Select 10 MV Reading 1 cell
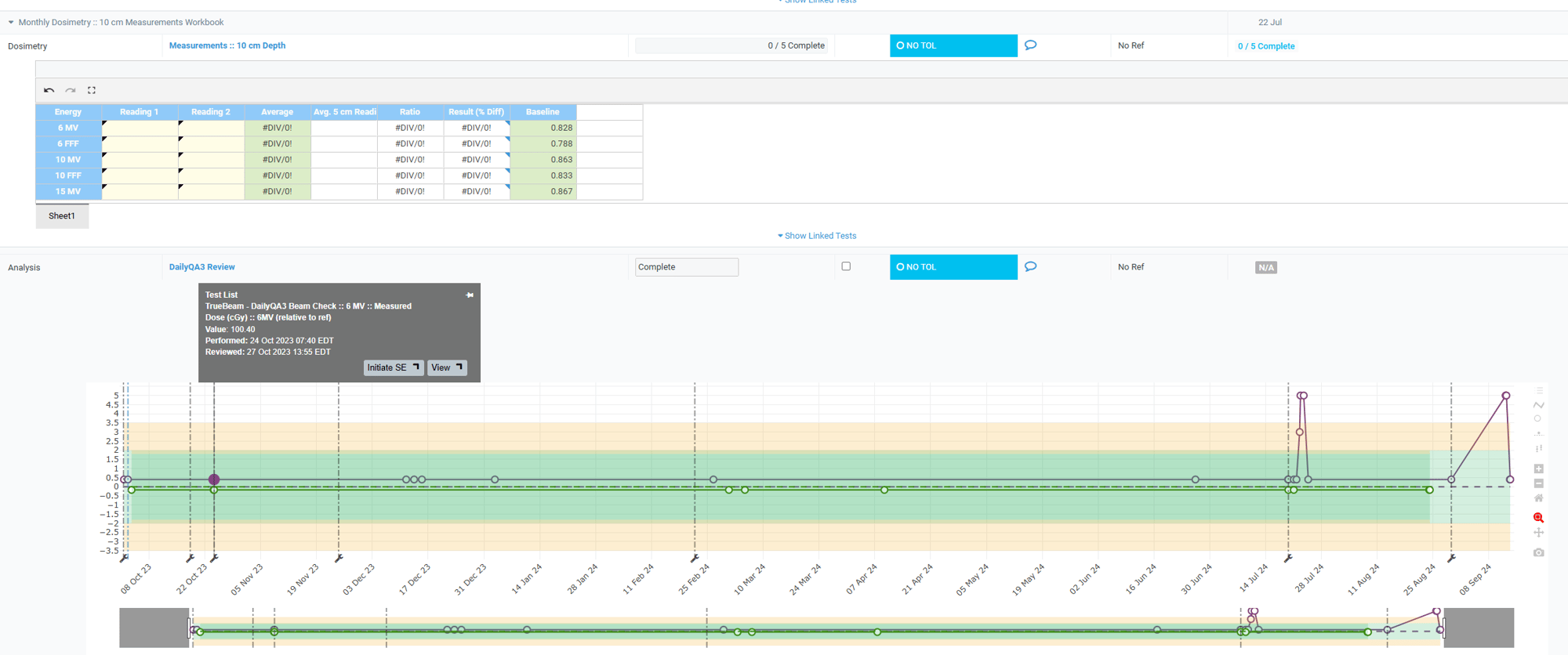 click(140, 160)
